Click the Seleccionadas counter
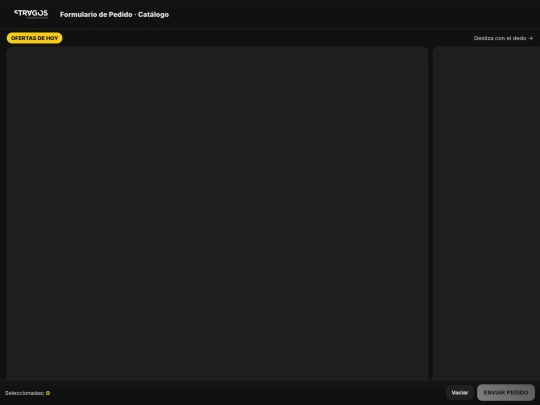 click(x=28, y=393)
